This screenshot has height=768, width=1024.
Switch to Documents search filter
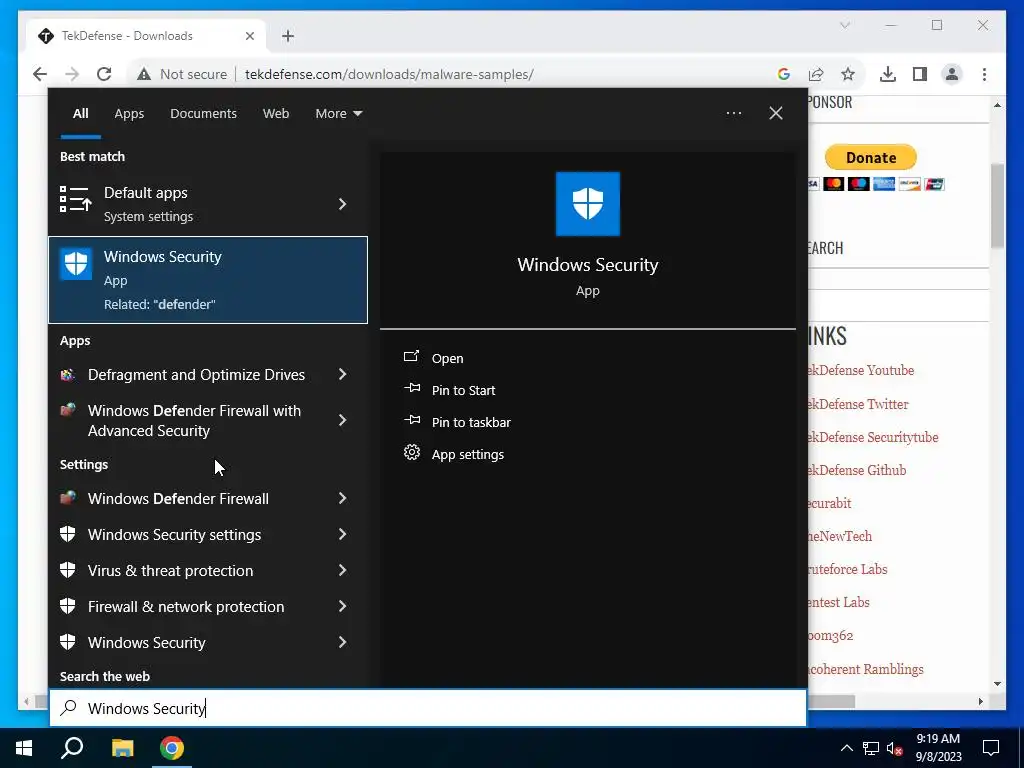pyautogui.click(x=203, y=114)
